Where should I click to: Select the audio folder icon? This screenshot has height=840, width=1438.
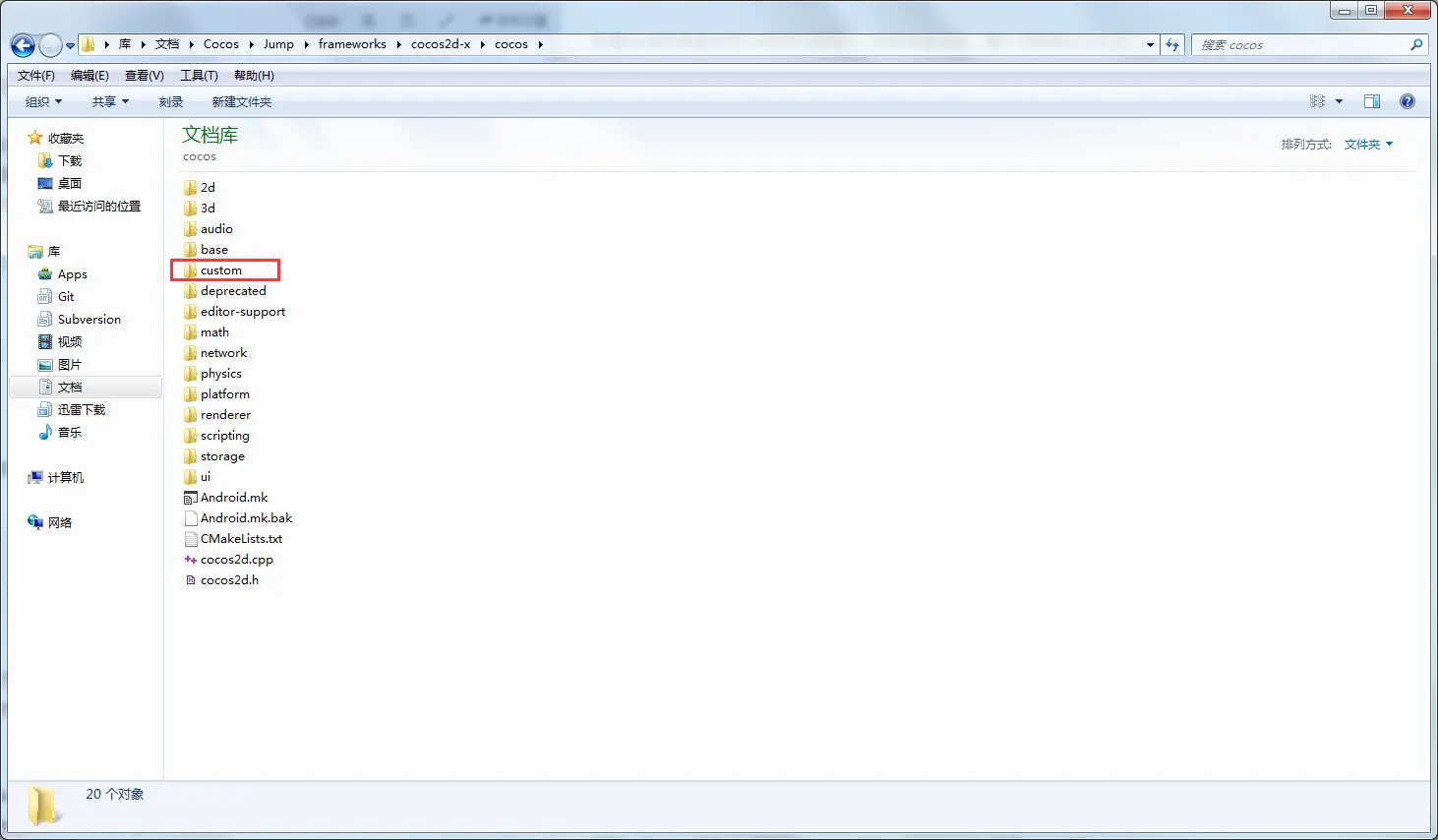(190, 228)
